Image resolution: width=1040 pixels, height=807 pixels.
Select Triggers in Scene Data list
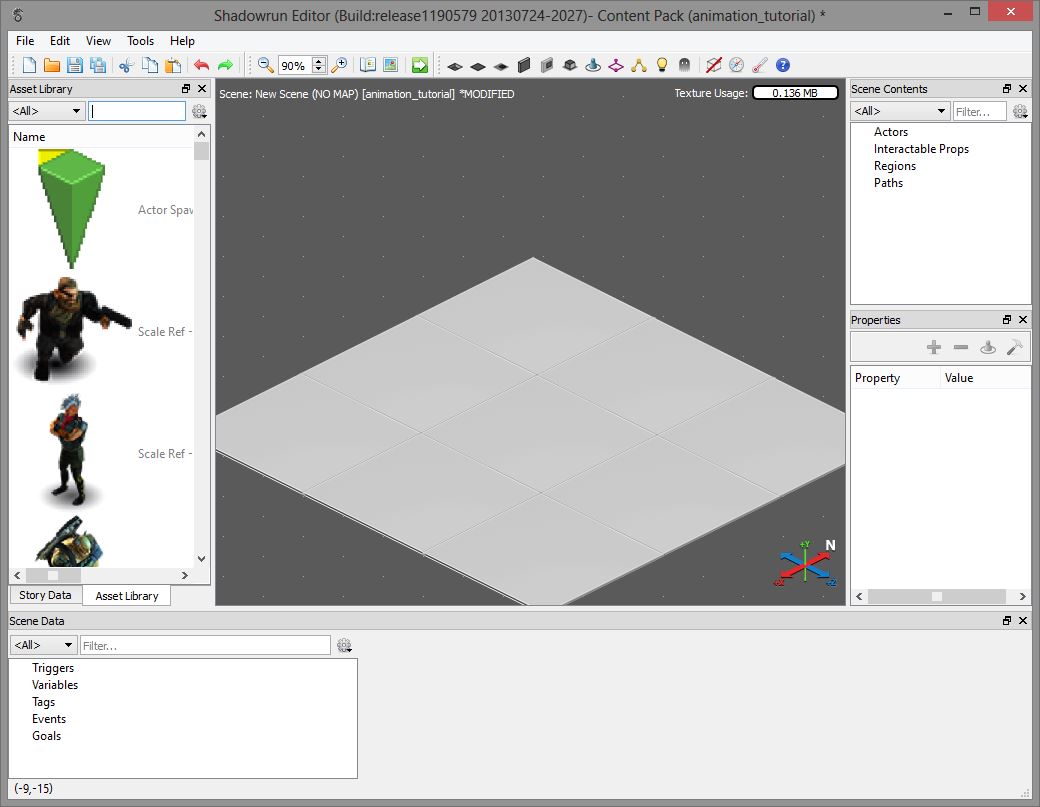(53, 668)
